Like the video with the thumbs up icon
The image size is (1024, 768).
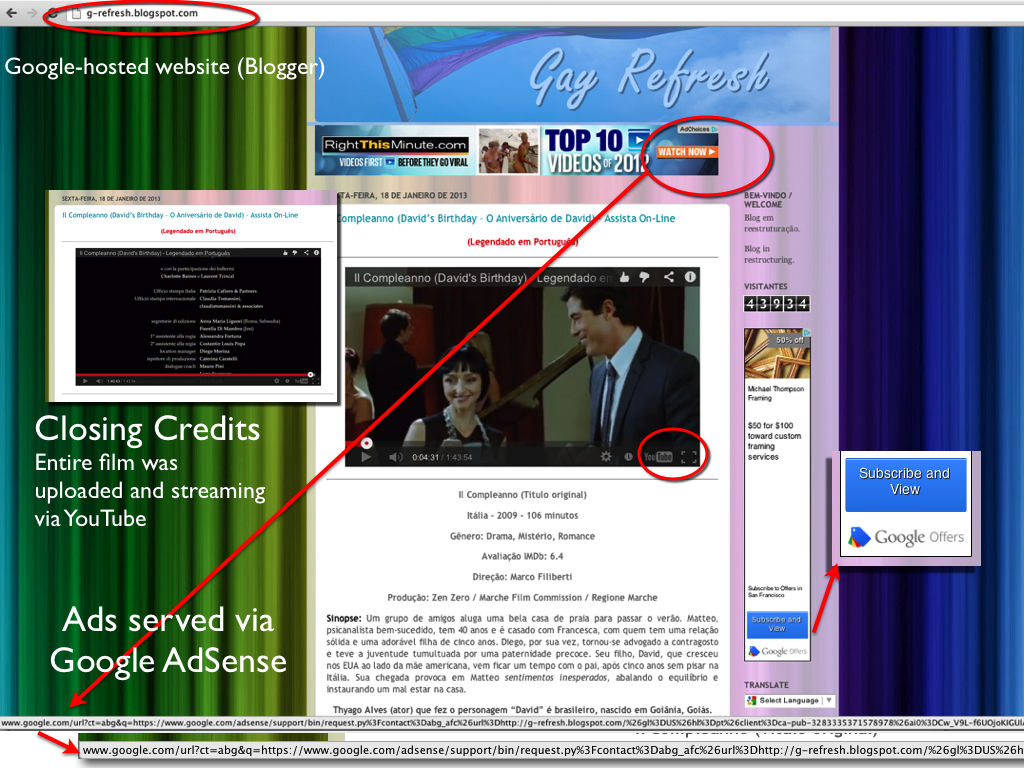point(624,278)
